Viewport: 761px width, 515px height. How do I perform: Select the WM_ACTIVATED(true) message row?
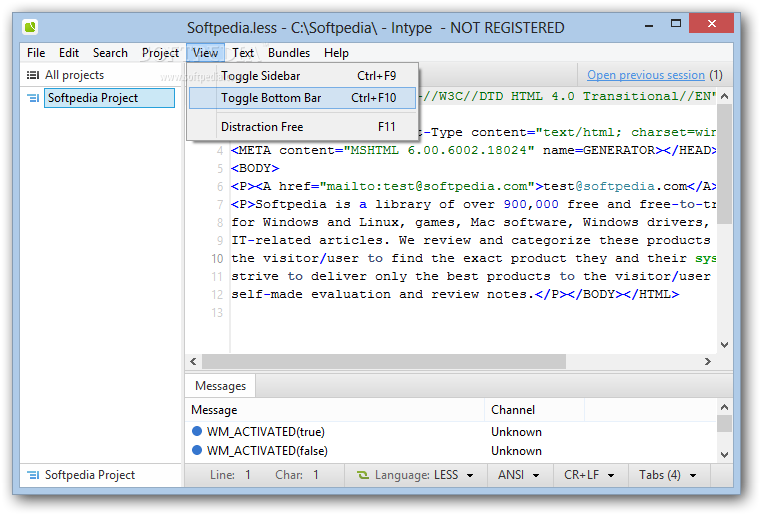click(451, 432)
